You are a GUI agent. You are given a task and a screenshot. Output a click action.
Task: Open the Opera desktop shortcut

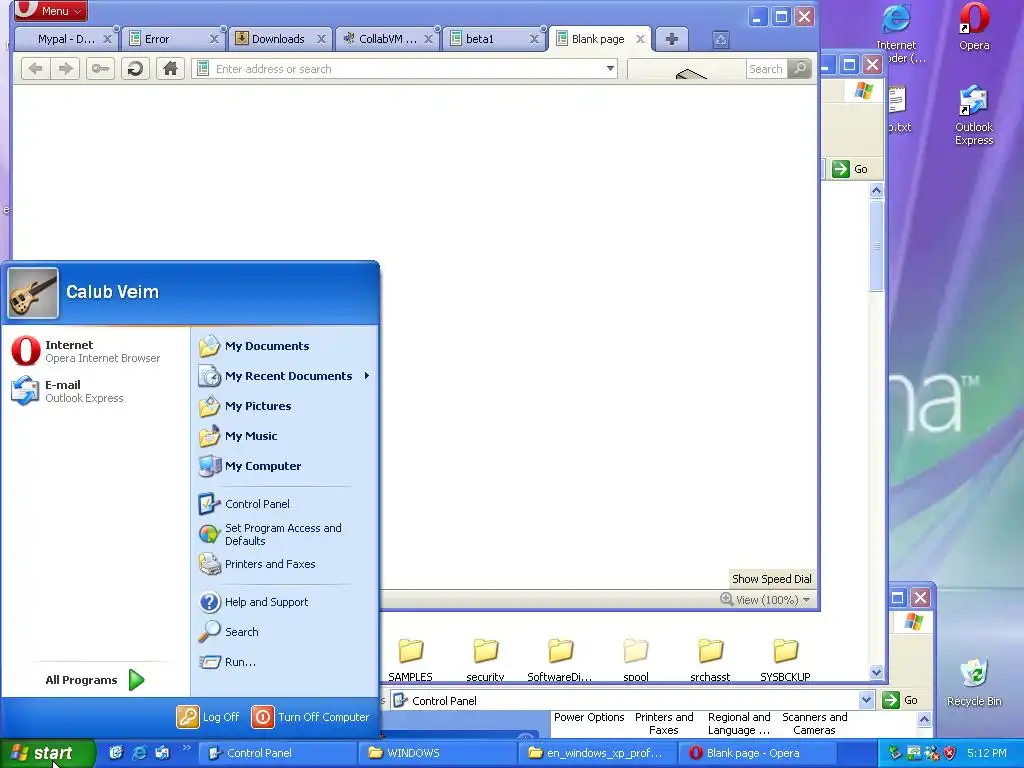coord(974,27)
